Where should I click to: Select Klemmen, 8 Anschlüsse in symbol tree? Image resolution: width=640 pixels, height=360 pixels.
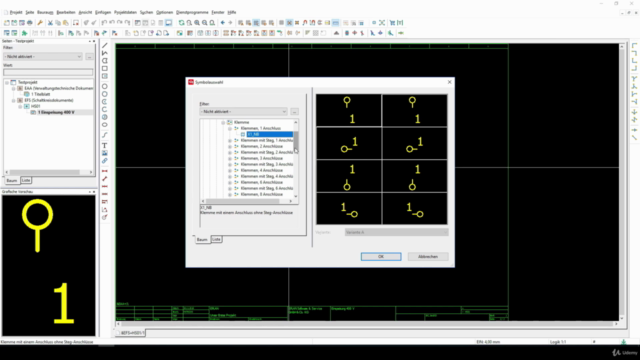(x=262, y=194)
